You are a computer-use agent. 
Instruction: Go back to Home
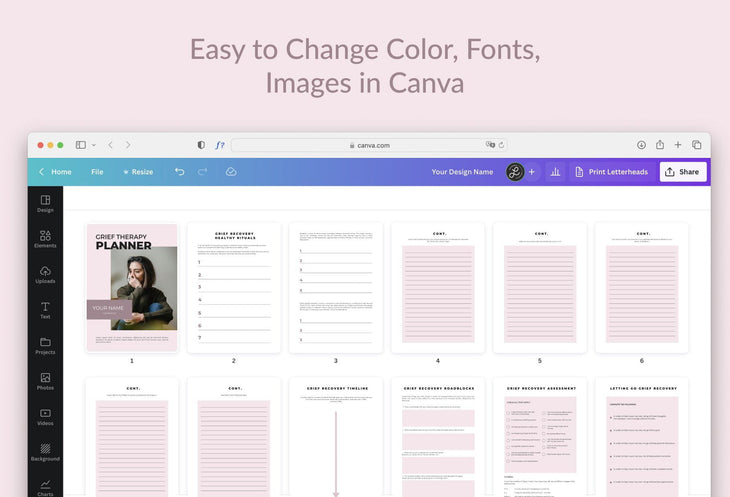[x=55, y=172]
